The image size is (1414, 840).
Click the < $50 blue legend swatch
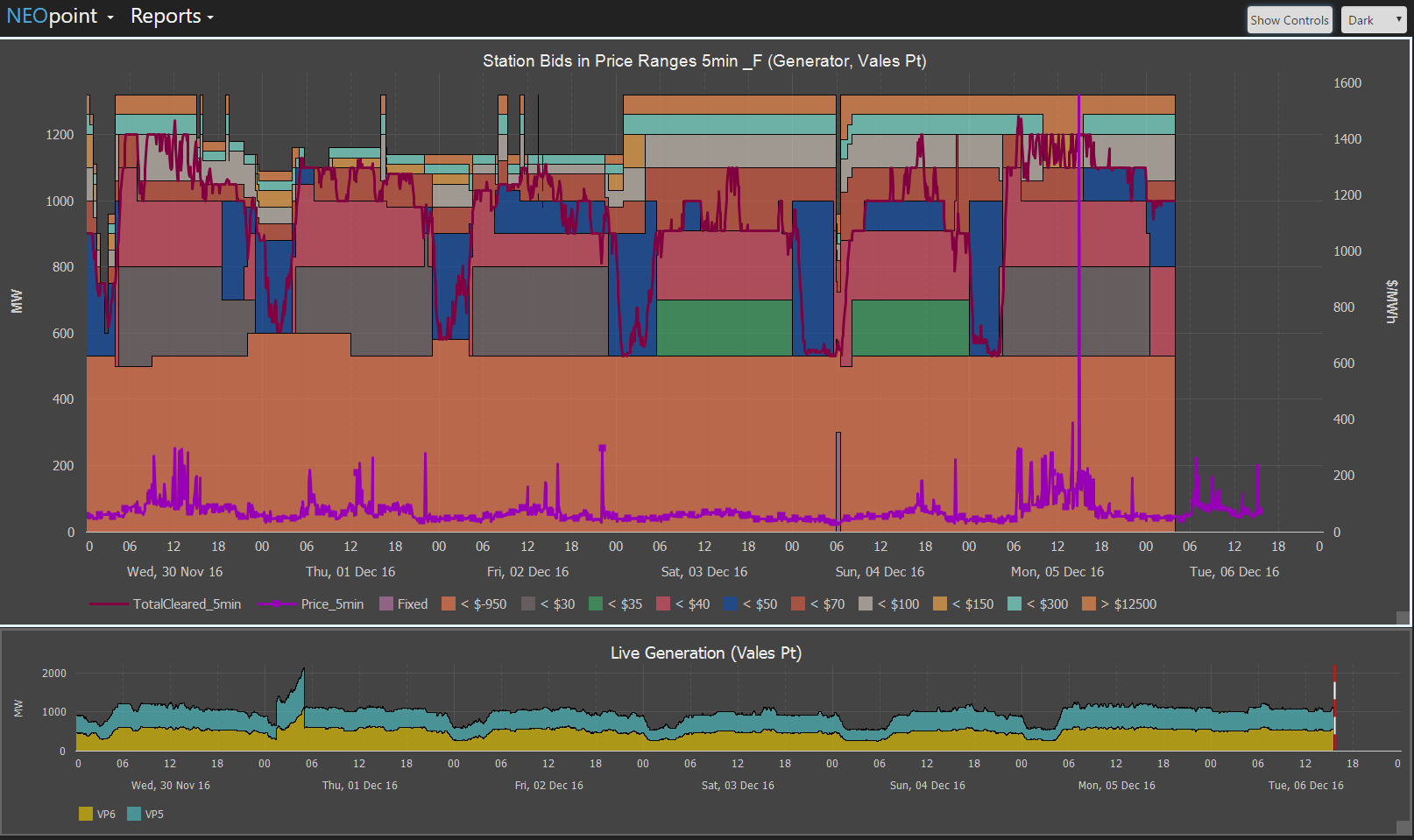731,604
